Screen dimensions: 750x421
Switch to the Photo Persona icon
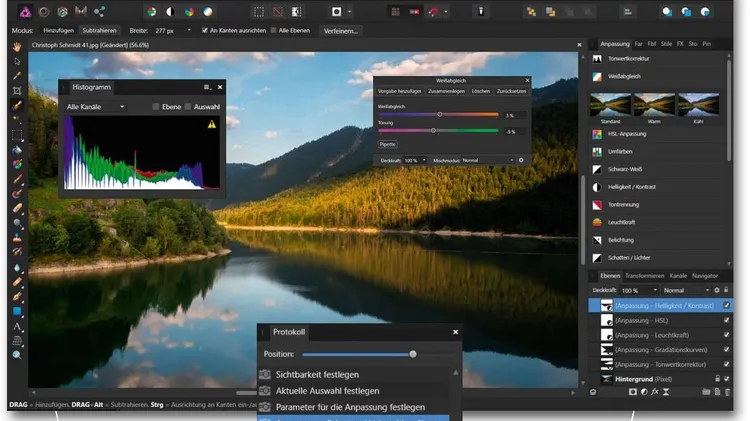[x=25, y=12]
